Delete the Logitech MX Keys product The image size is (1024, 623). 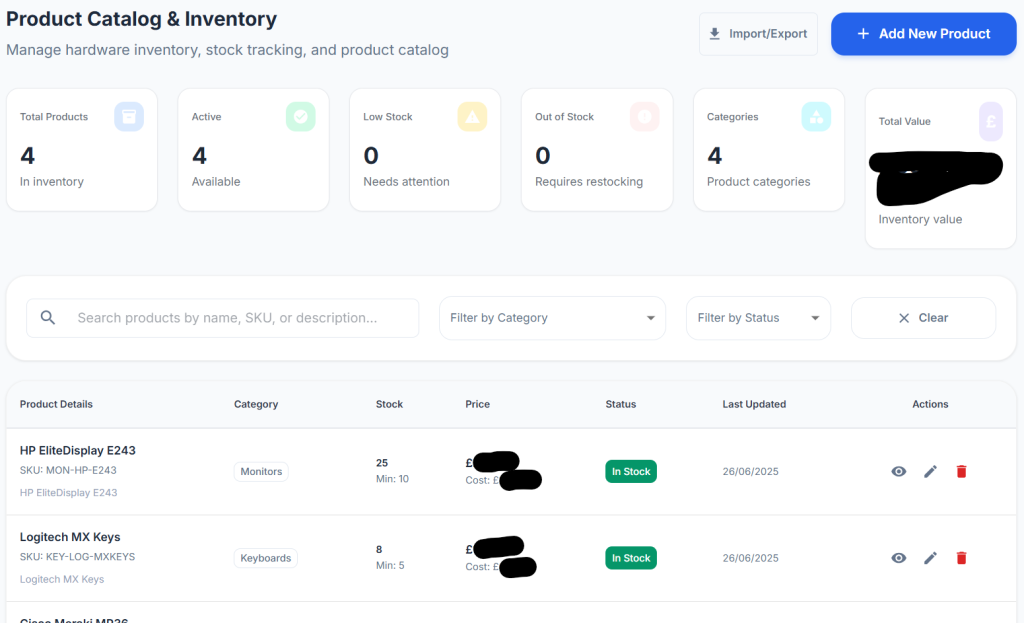tap(961, 558)
